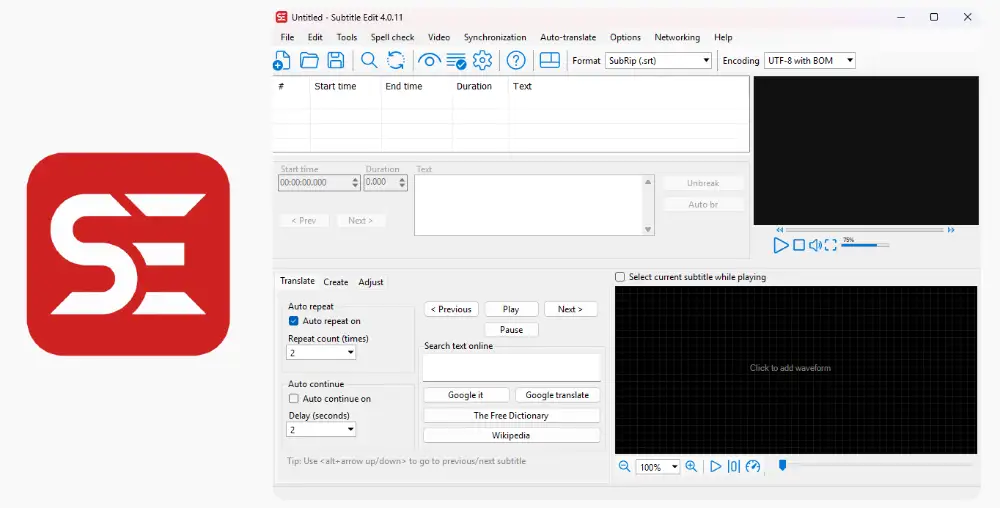Open the Synchronization menu

coord(495,38)
